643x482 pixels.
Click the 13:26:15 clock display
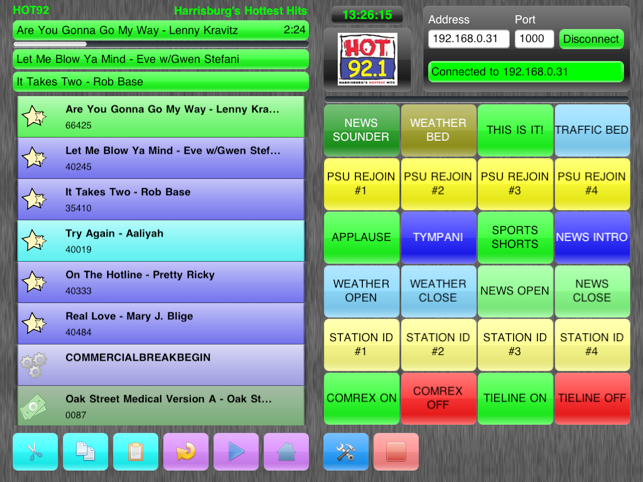367,15
